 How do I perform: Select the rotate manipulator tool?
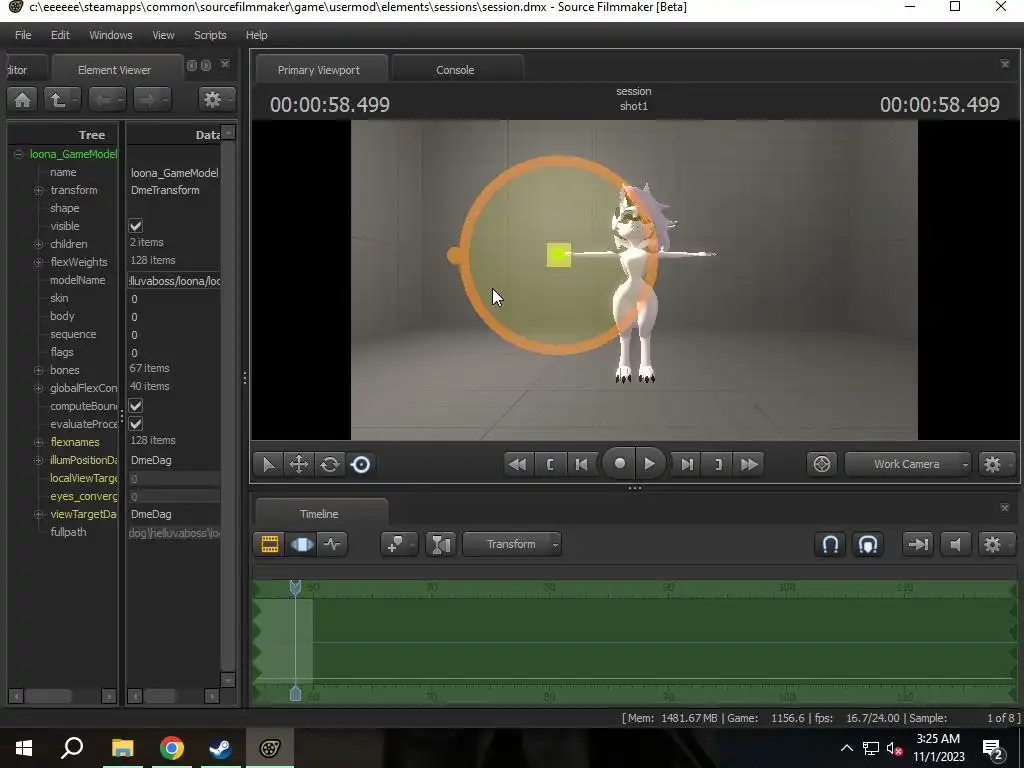pyautogui.click(x=330, y=464)
